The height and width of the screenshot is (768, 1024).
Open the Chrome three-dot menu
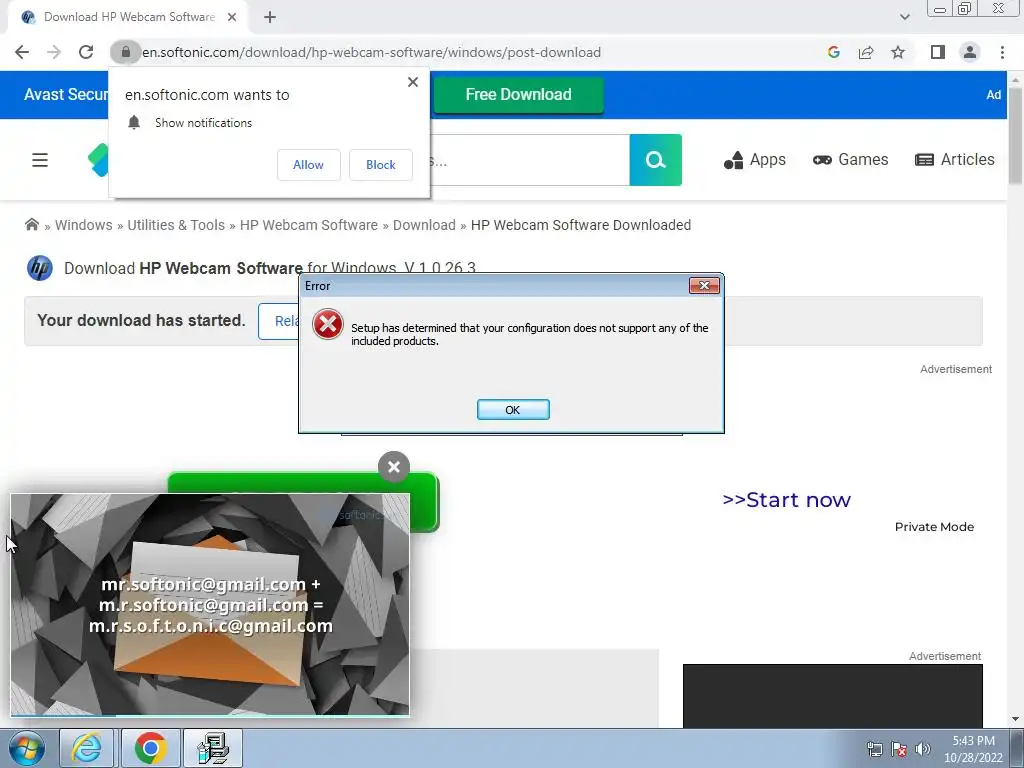point(1002,52)
